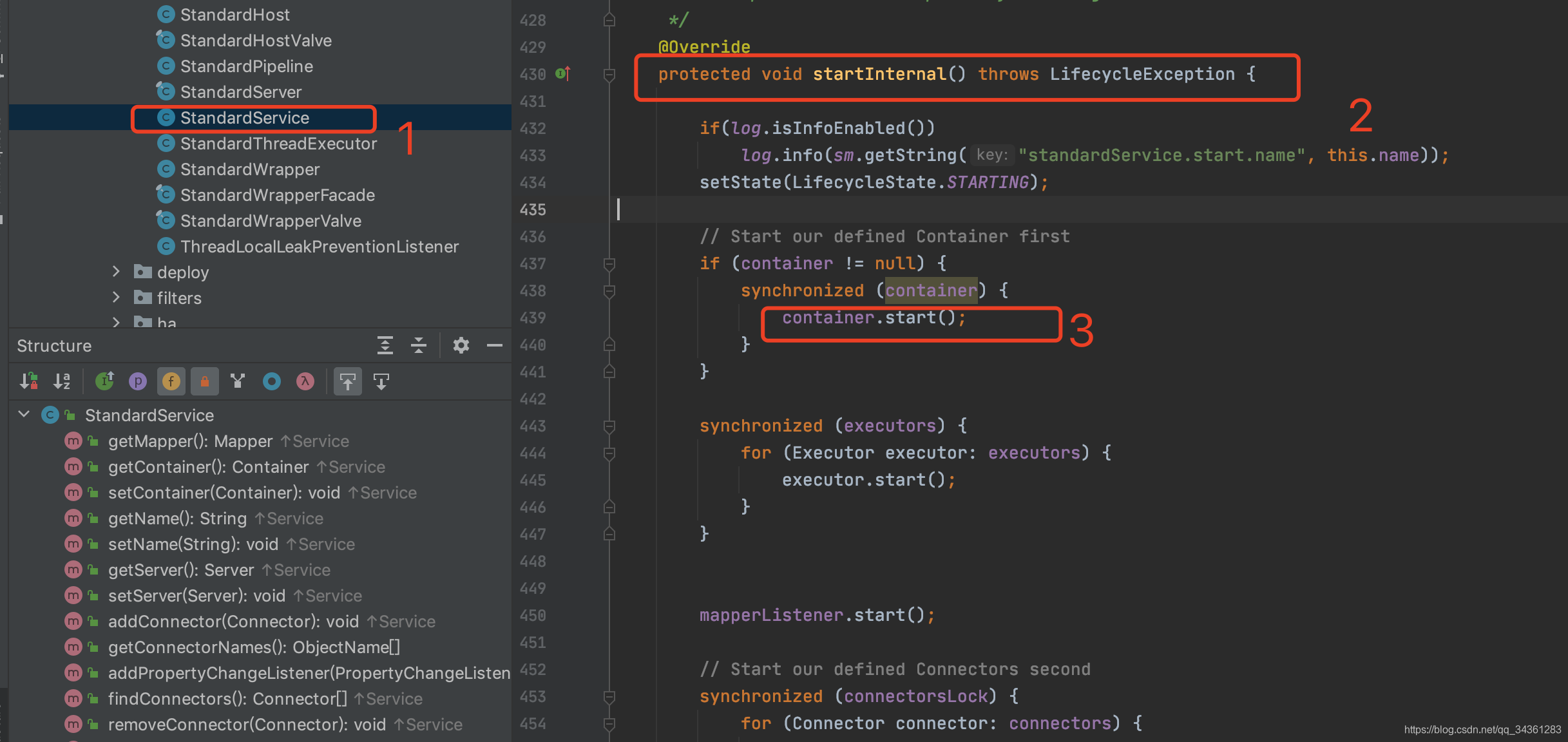1568x742 pixels.
Task: Click executor.start() call in editor
Action: point(868,480)
